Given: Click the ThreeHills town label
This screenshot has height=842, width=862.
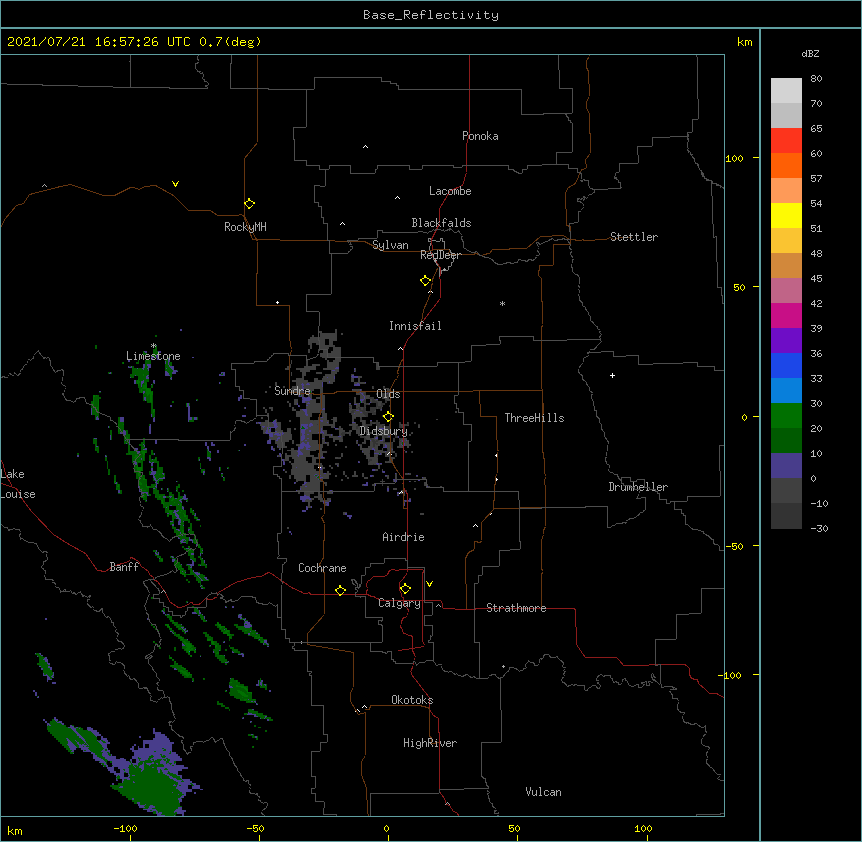Looking at the screenshot, I should coord(534,418).
